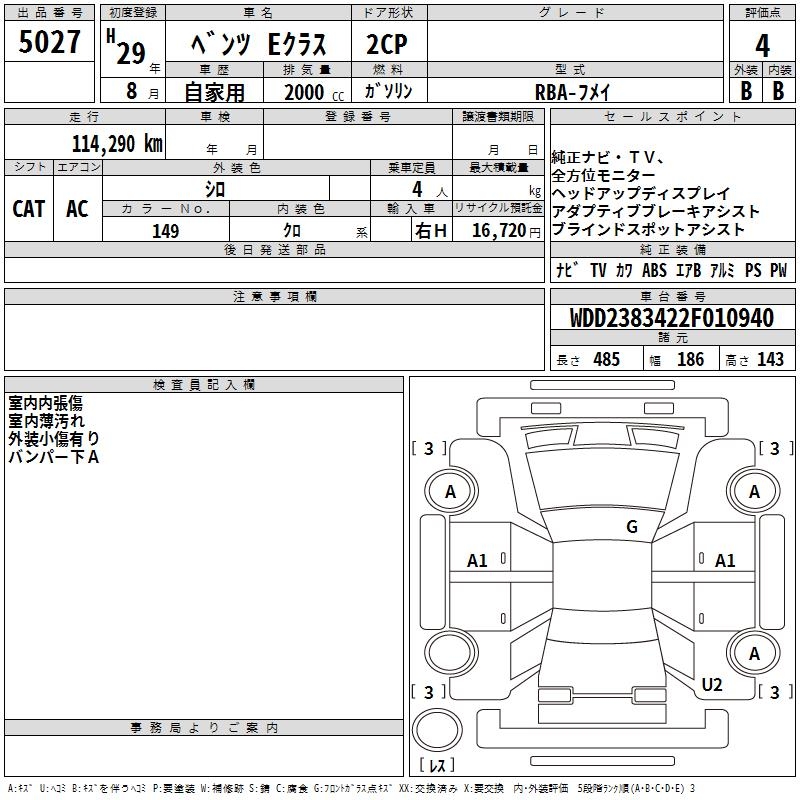
Task: Click the 114,290 km mileage value
Action: coord(117,143)
